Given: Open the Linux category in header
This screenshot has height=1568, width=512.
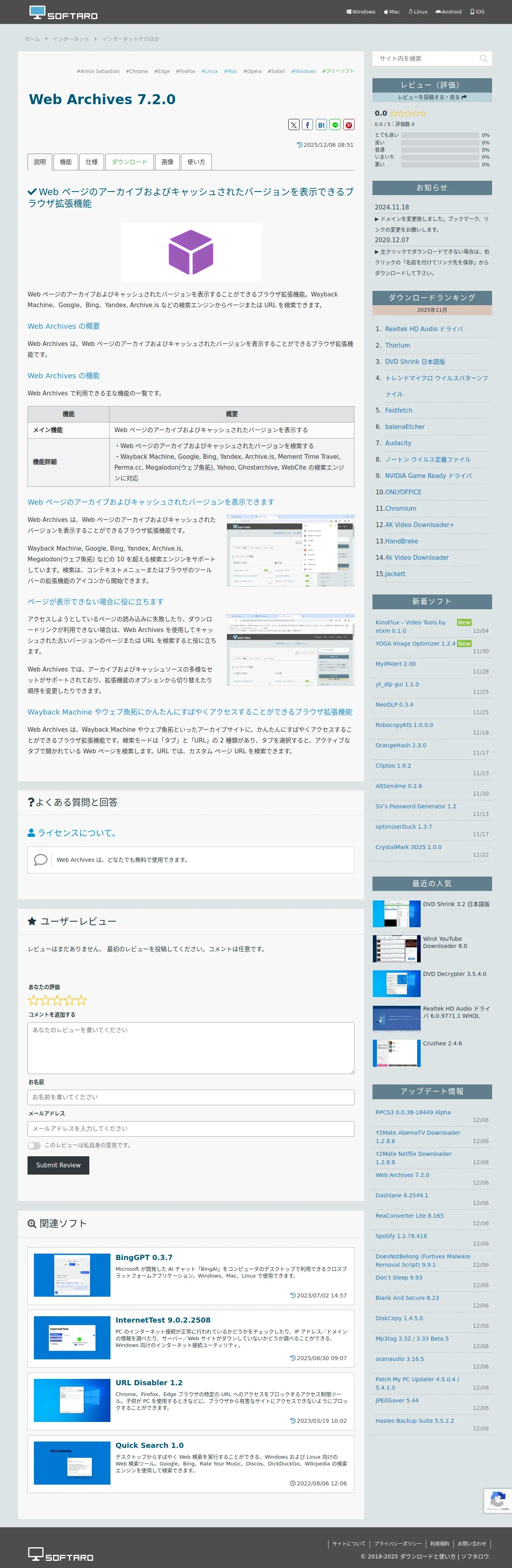Looking at the screenshot, I should click(x=418, y=12).
